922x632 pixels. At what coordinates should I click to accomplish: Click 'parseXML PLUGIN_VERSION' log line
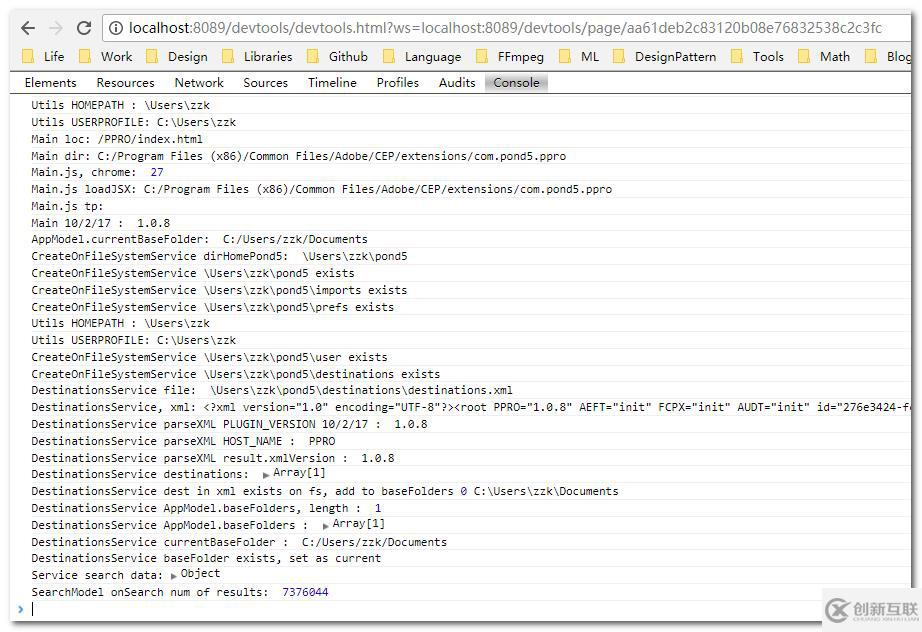coord(229,424)
